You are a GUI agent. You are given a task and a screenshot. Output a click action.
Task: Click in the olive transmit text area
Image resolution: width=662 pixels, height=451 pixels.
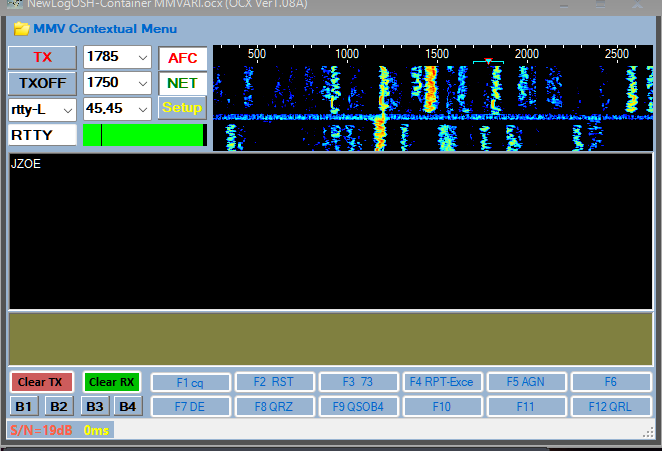pos(330,338)
